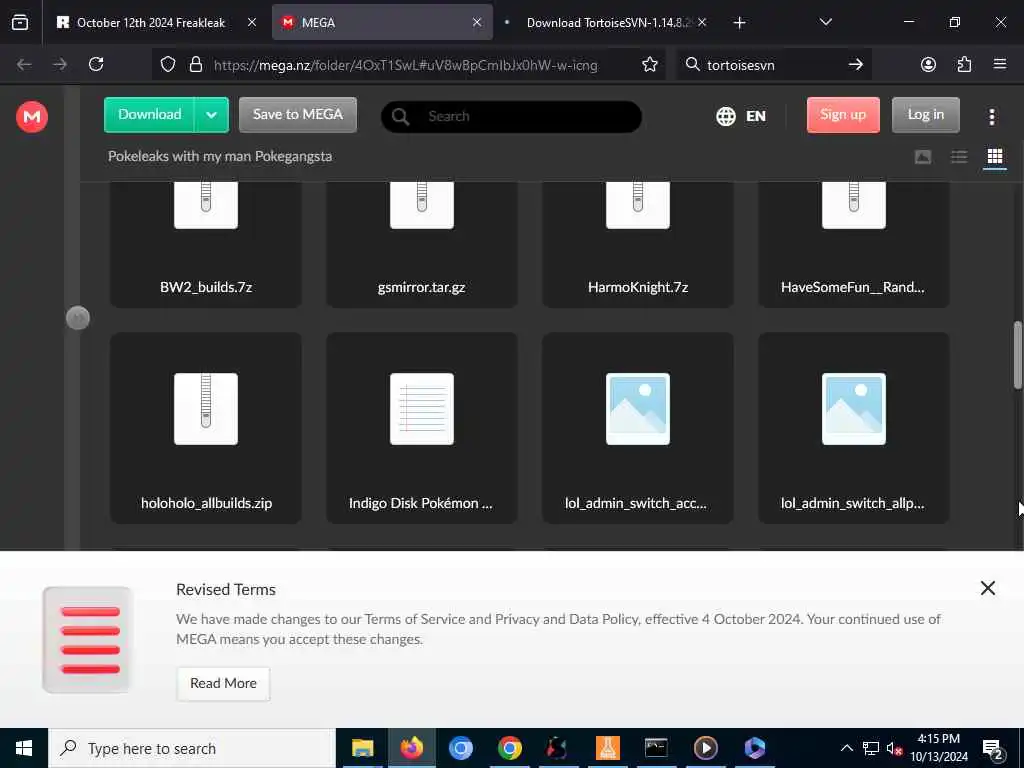Expand the Download options arrow
Viewport: 1024px width, 768px height.
click(211, 115)
